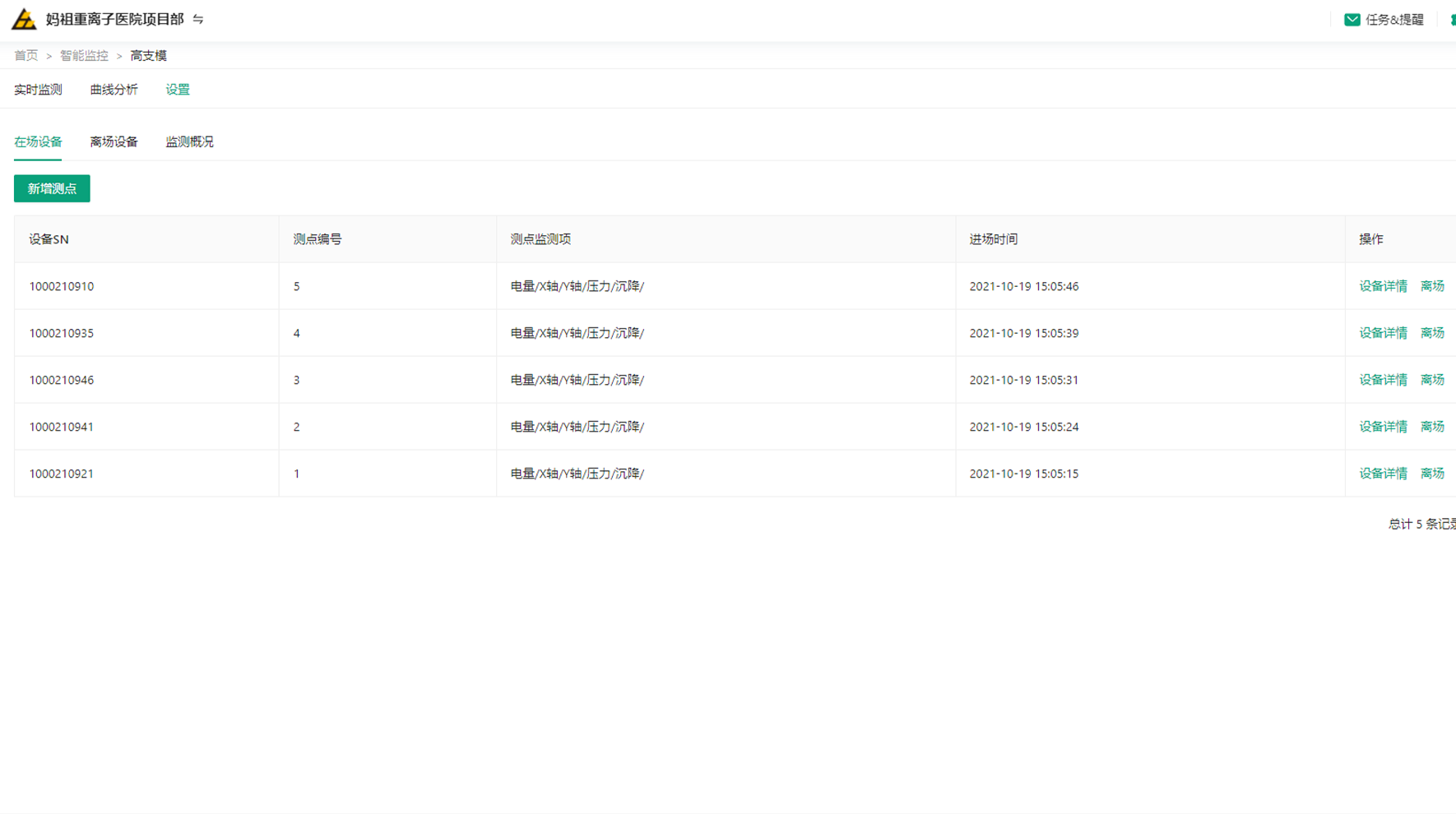Go to 首页 in breadcrumb
The height and width of the screenshot is (814, 1456).
(x=26, y=55)
